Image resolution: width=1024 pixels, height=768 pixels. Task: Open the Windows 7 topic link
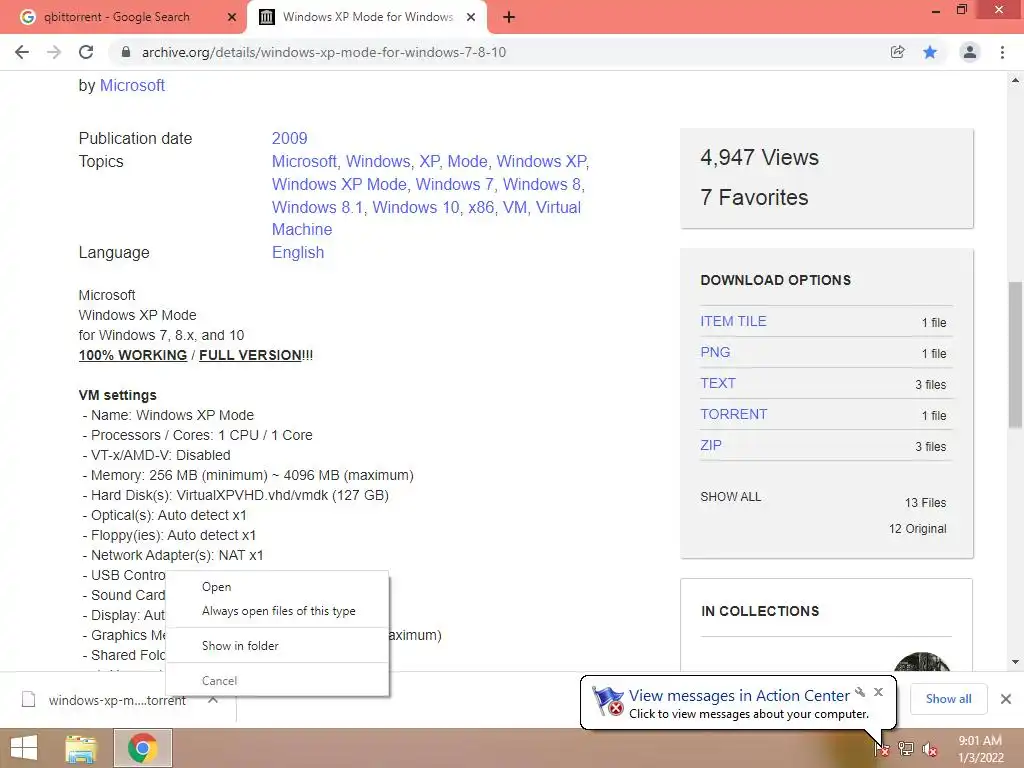[455, 184]
